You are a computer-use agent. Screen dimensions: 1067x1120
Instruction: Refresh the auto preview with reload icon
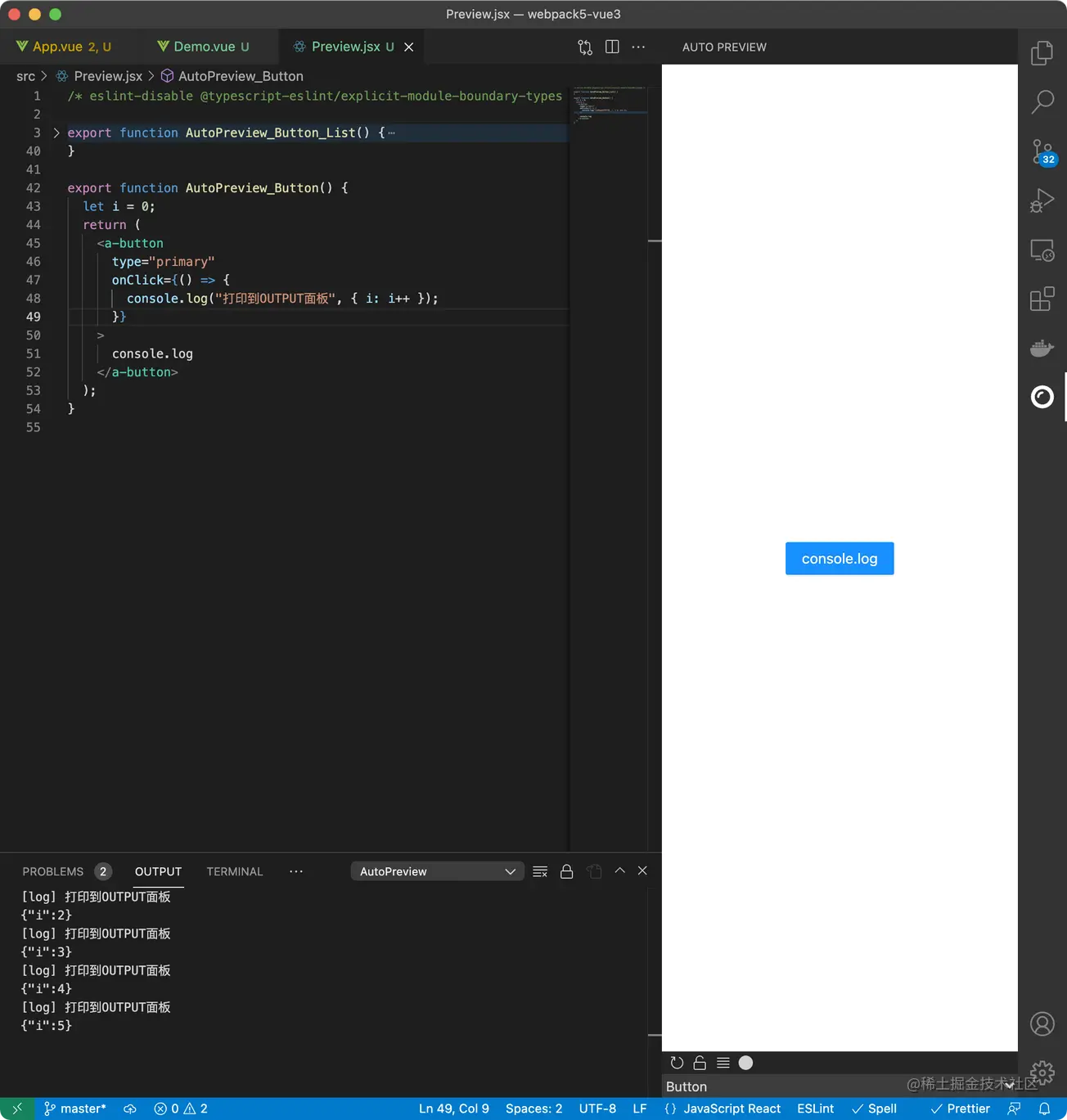click(x=677, y=1063)
